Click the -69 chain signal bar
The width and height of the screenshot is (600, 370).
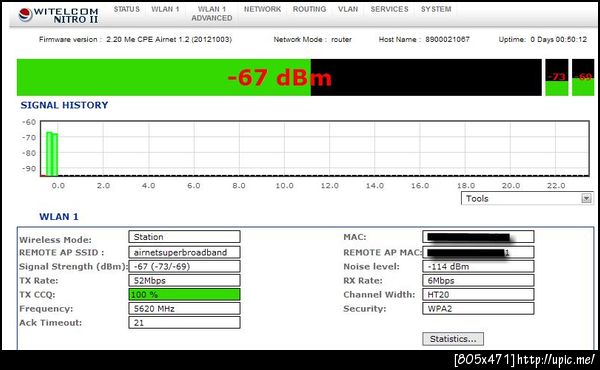[x=583, y=77]
